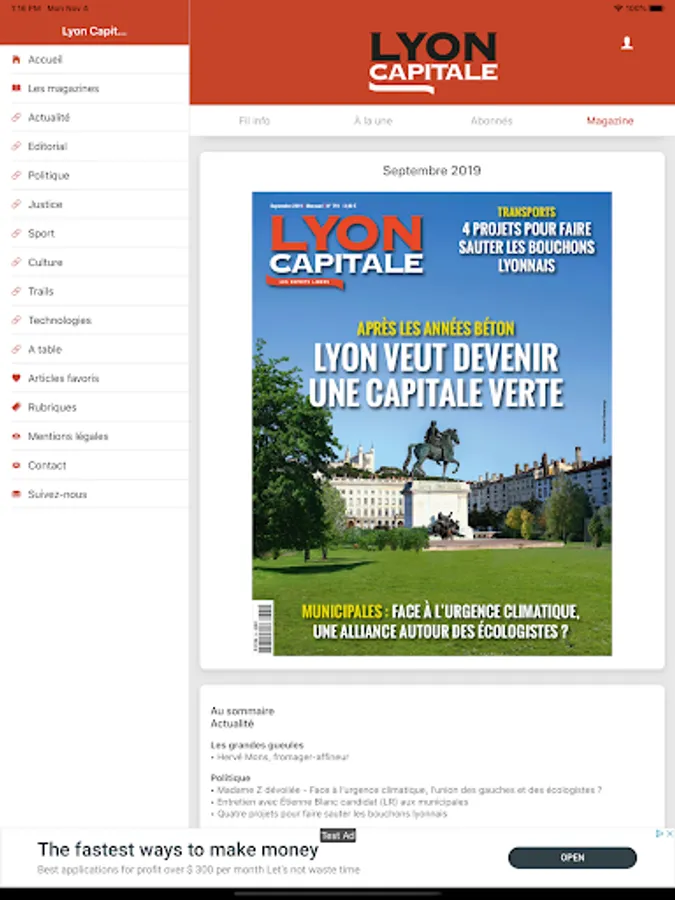The height and width of the screenshot is (900, 675).
Task: Click the 'Lyon Capit...' sidebar header title
Action: [x=94, y=31]
